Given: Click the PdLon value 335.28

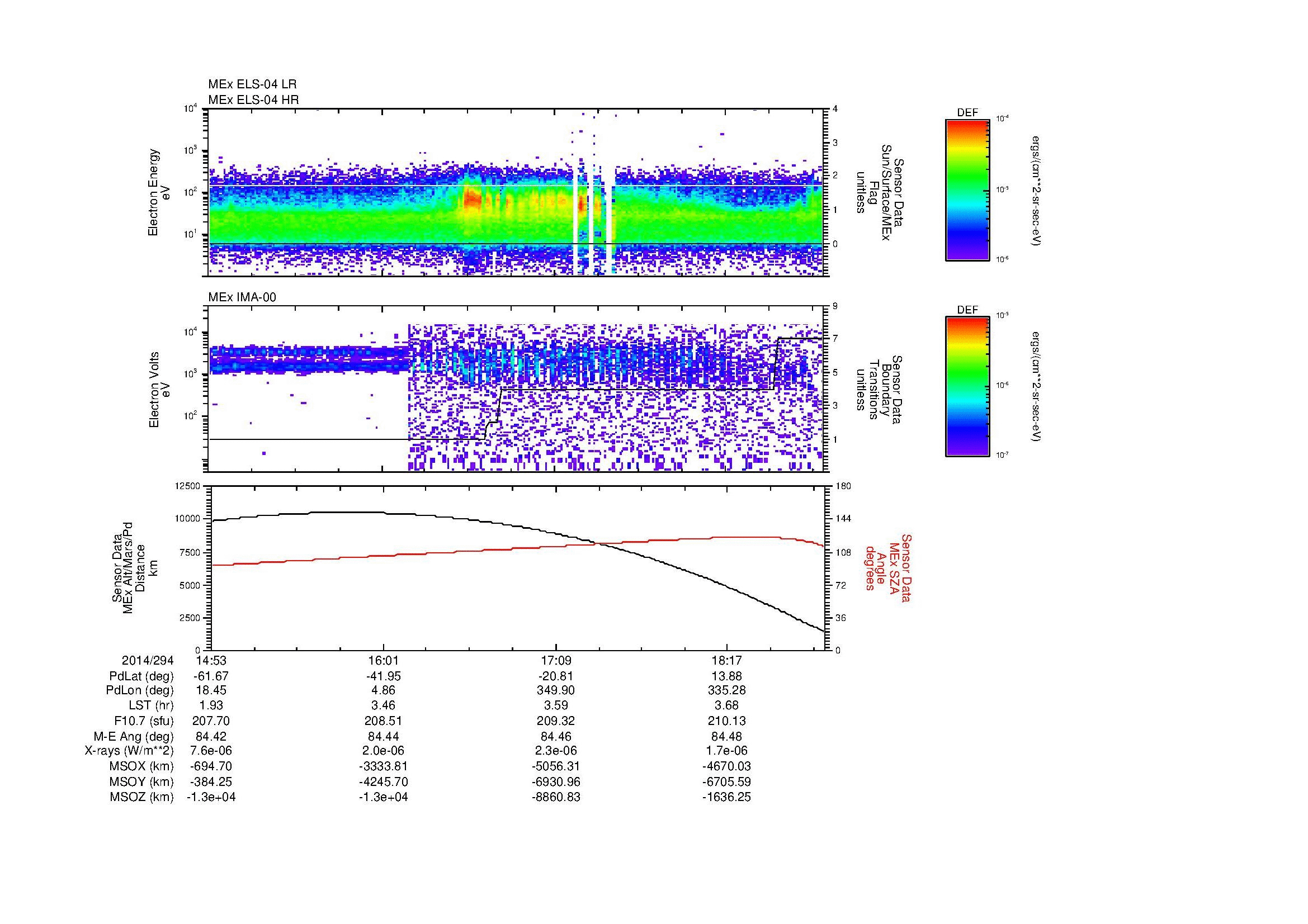Looking at the screenshot, I should (727, 690).
